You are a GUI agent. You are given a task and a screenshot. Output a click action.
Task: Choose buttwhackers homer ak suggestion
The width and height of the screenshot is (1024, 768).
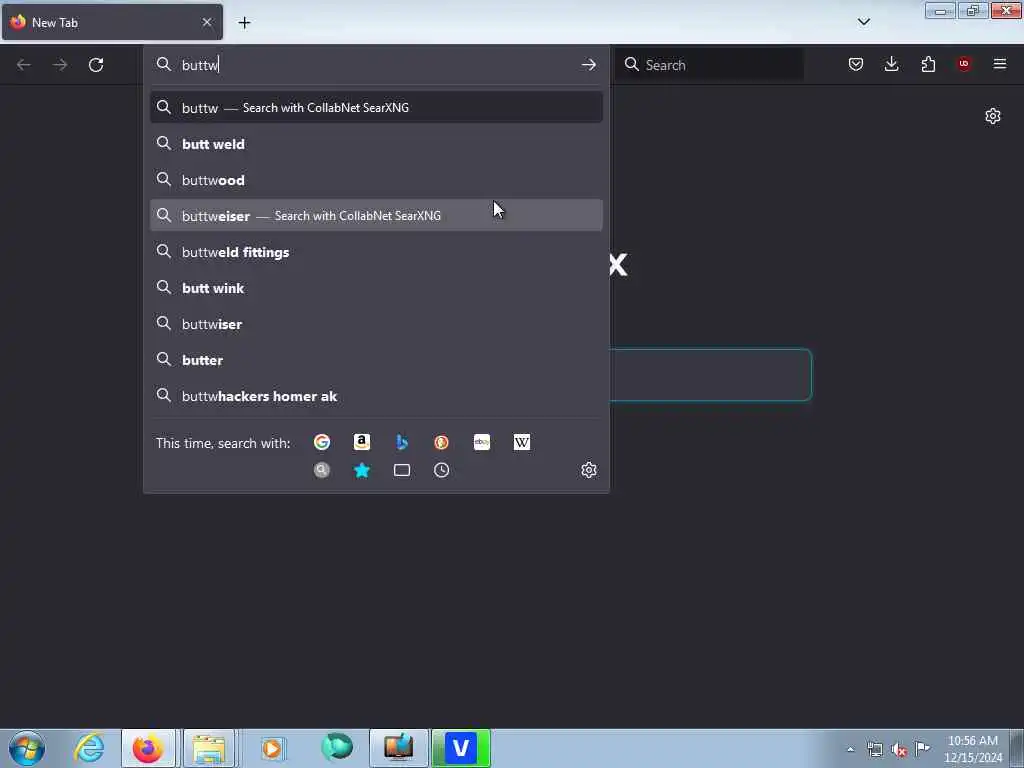pos(376,396)
